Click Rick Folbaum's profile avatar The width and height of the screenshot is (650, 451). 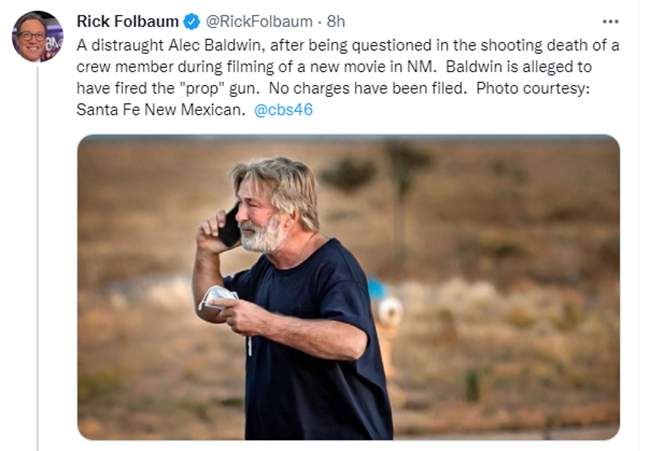click(x=37, y=37)
